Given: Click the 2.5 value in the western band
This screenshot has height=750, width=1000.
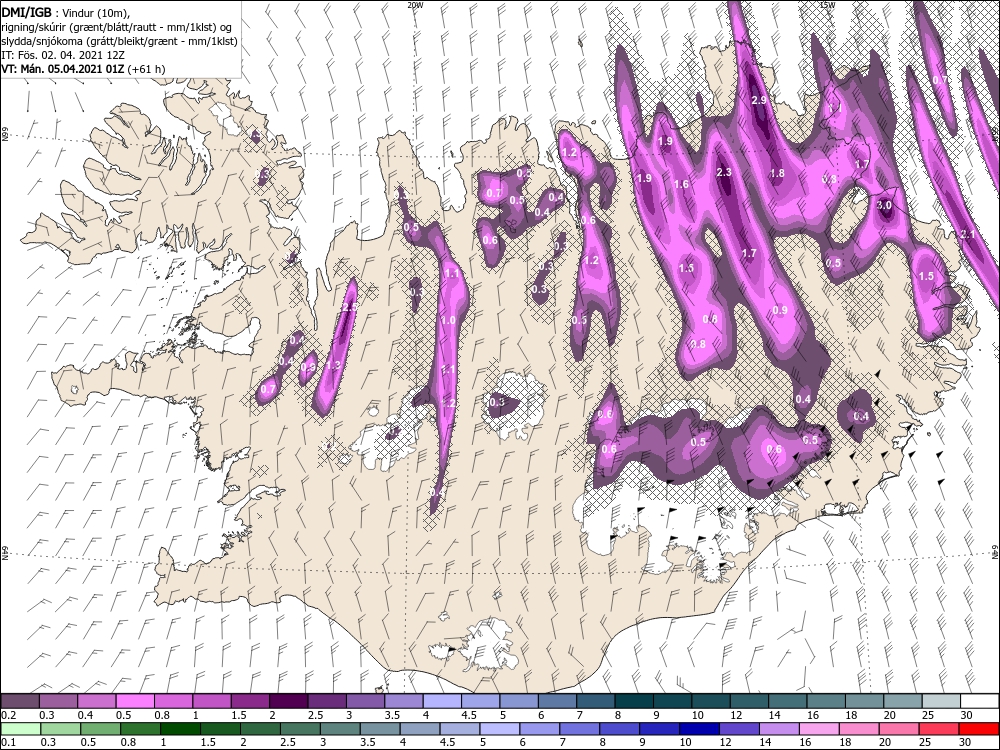Looking at the screenshot, I should tap(348, 307).
